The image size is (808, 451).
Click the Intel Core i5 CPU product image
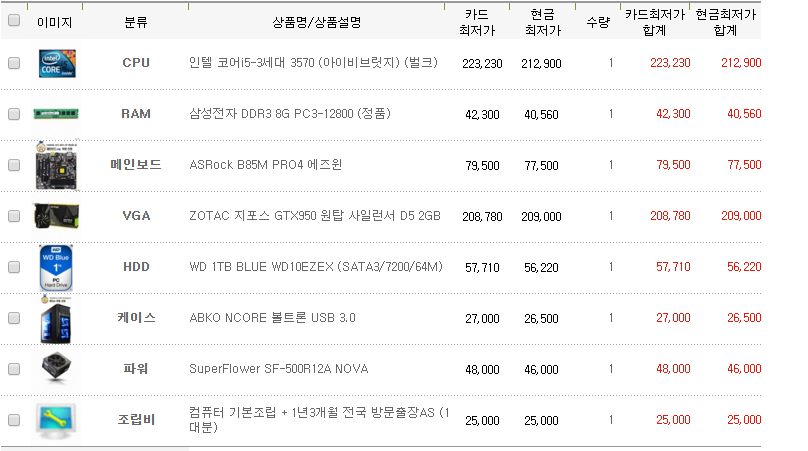click(x=54, y=63)
